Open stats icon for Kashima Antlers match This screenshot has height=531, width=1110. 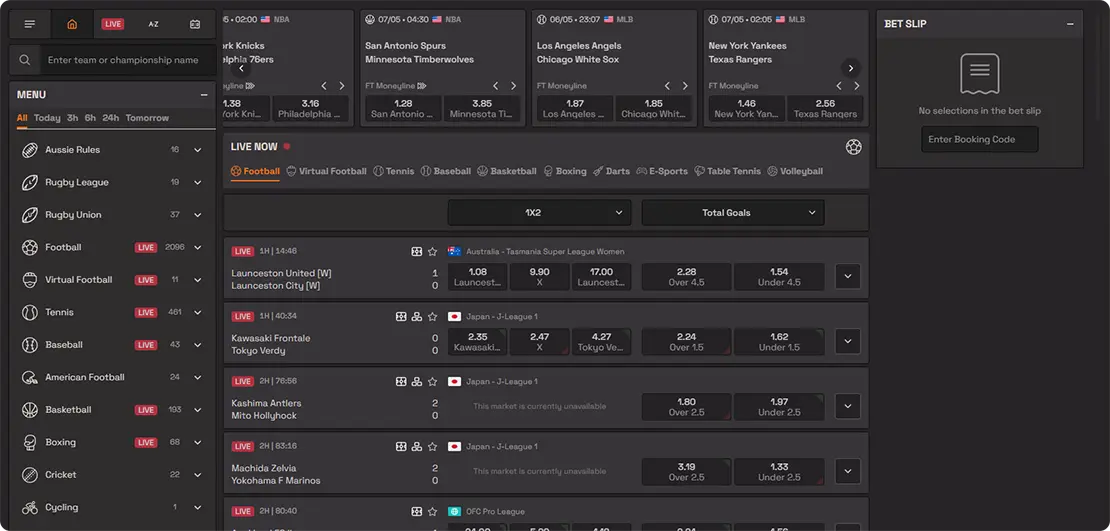point(417,382)
